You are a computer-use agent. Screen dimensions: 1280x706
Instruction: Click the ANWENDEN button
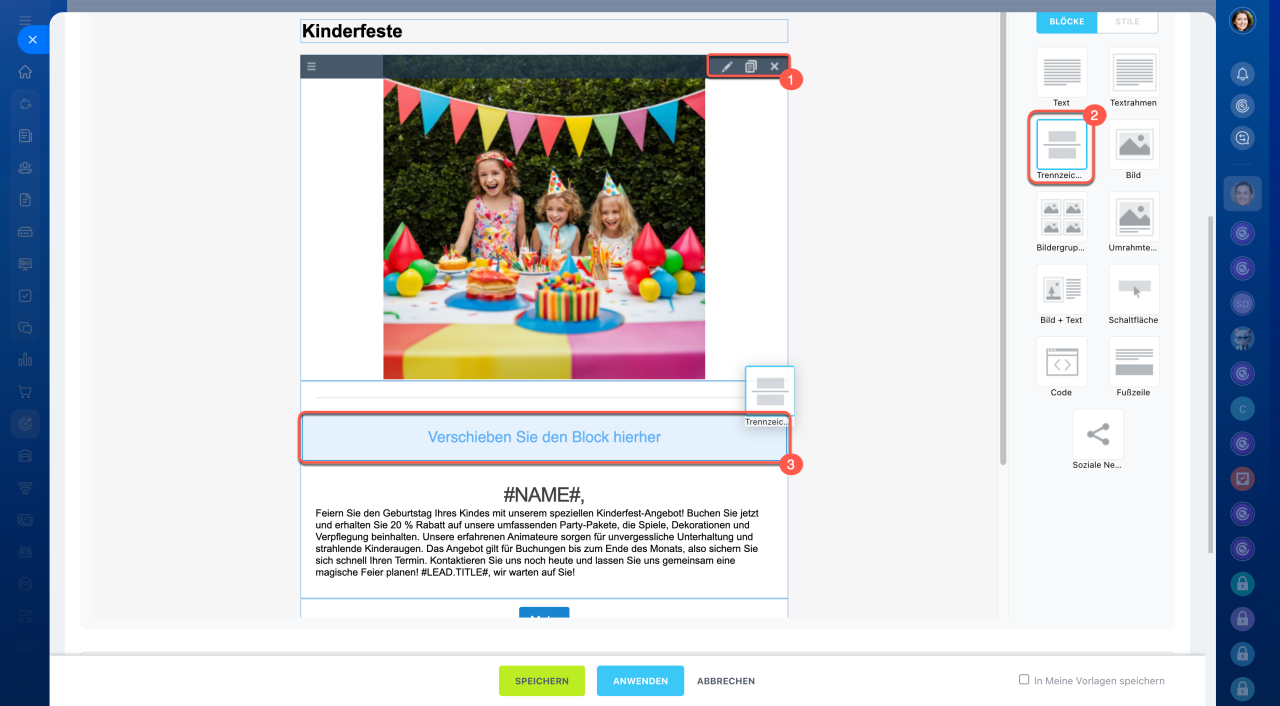pos(640,681)
